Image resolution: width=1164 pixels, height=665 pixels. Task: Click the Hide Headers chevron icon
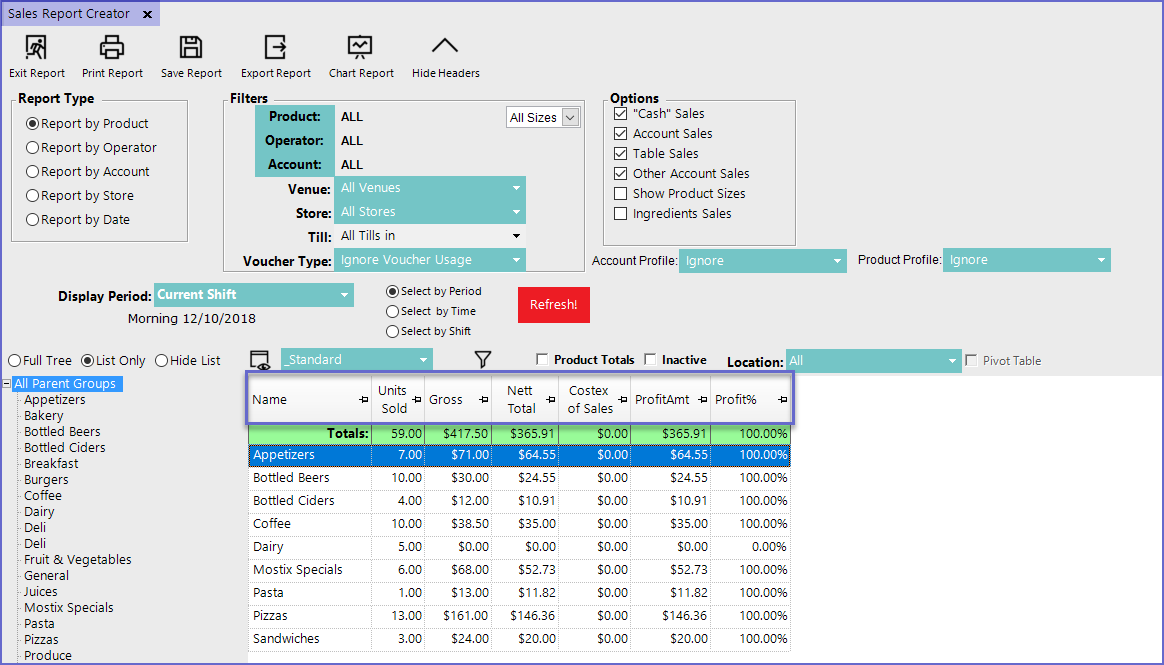[445, 47]
